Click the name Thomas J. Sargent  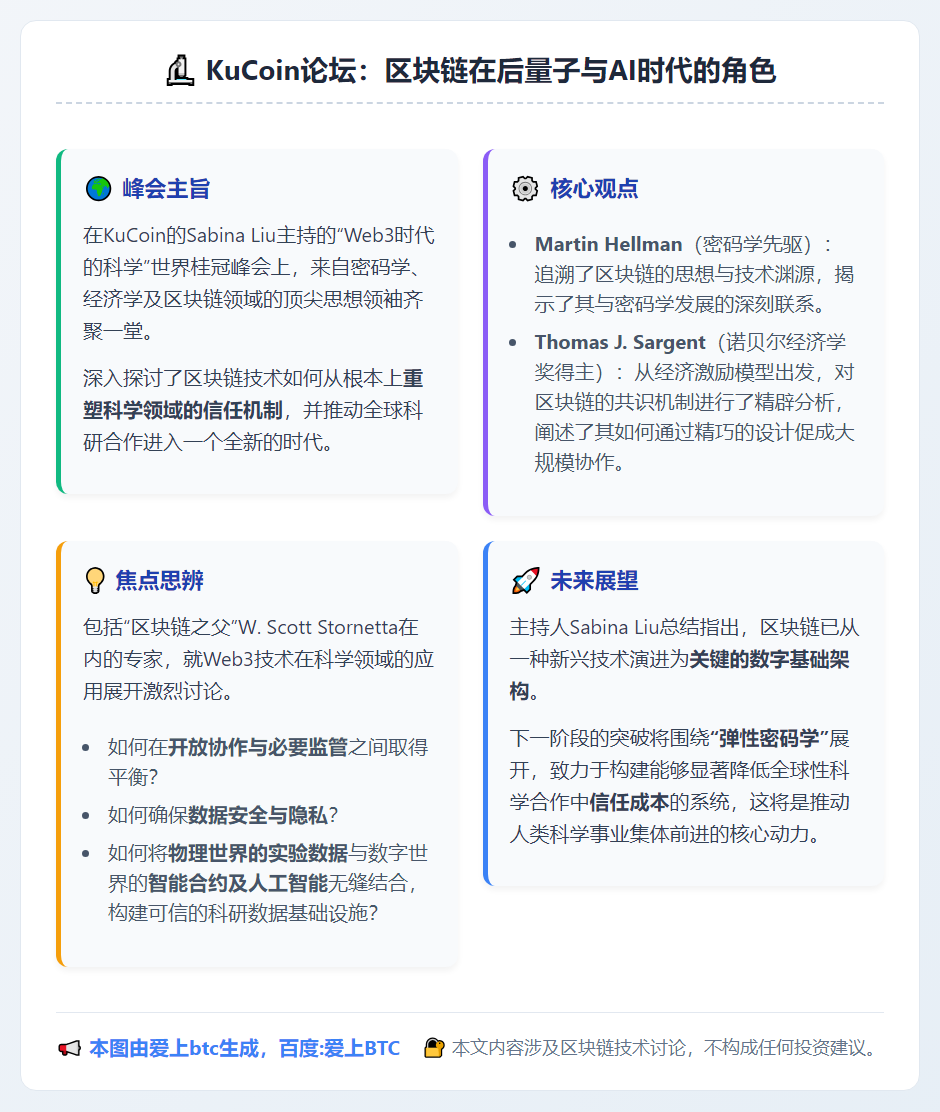pyautogui.click(x=620, y=342)
